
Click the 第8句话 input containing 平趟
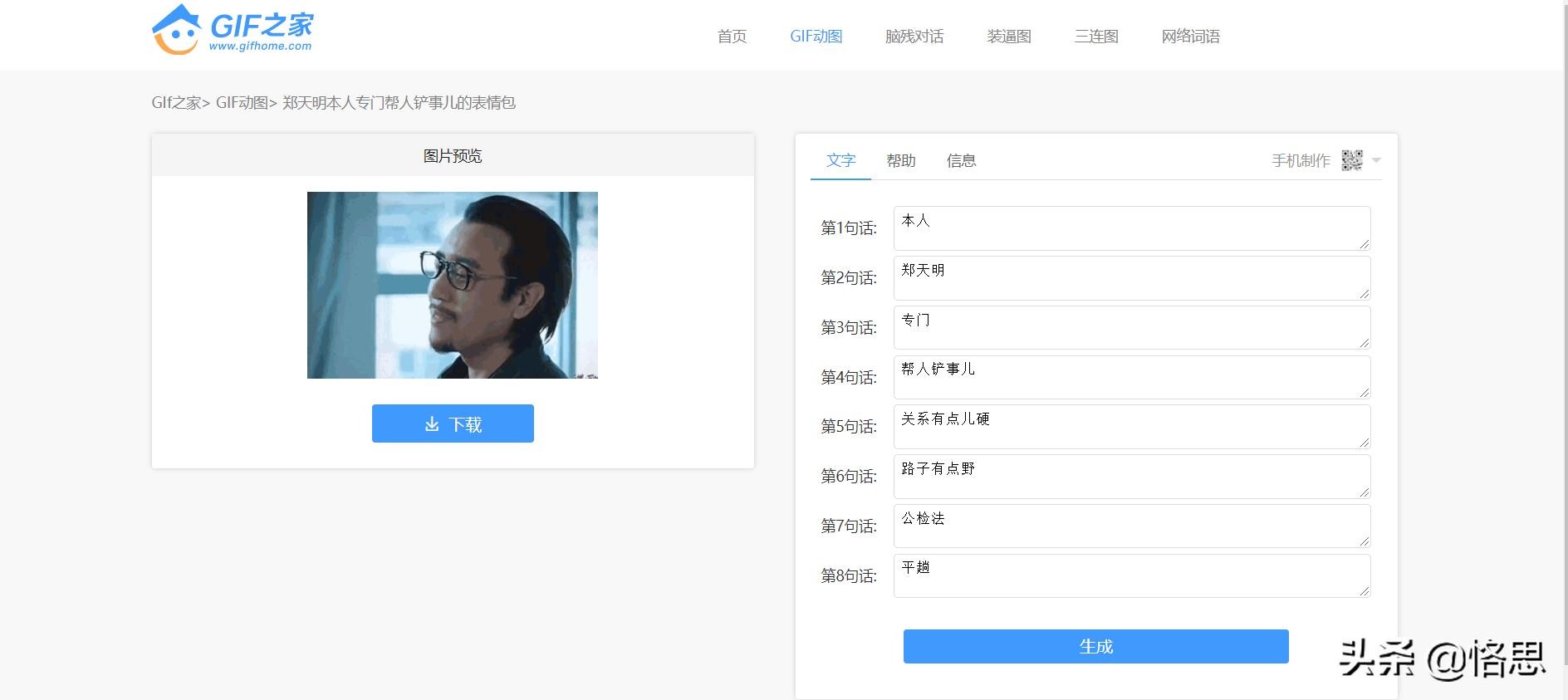tap(1131, 575)
